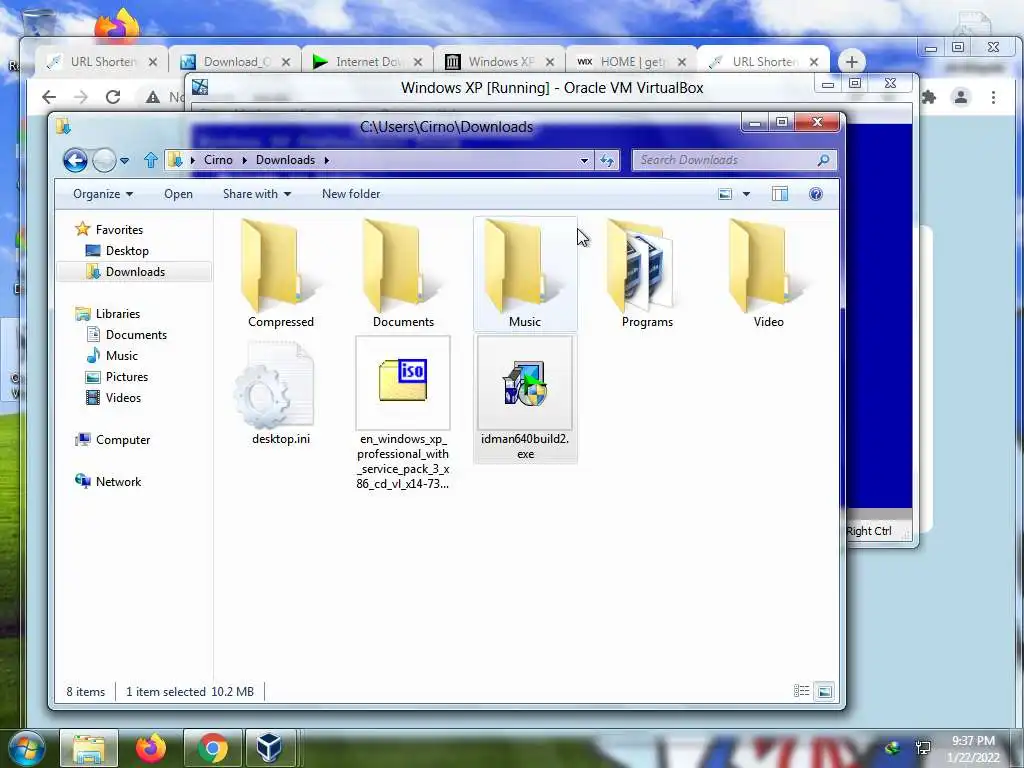Go back with the Explorer back arrow
The height and width of the screenshot is (768, 1024).
coord(75,160)
